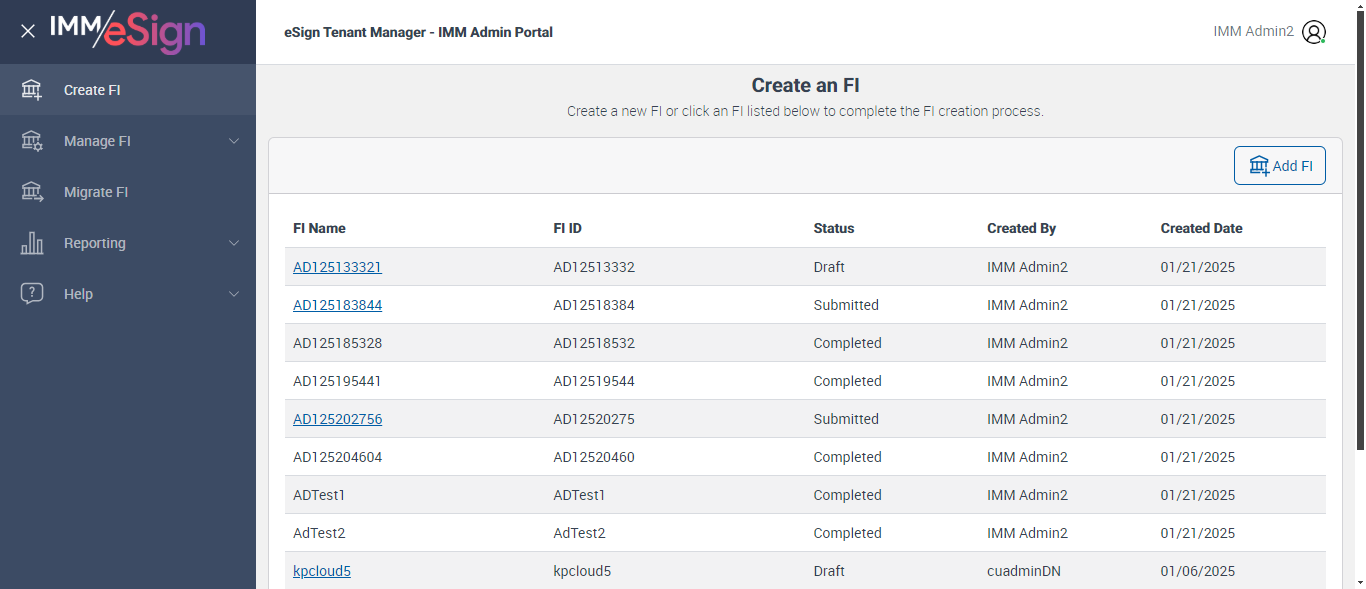
Task: Open the Manage FI menu item
Action: point(128,141)
